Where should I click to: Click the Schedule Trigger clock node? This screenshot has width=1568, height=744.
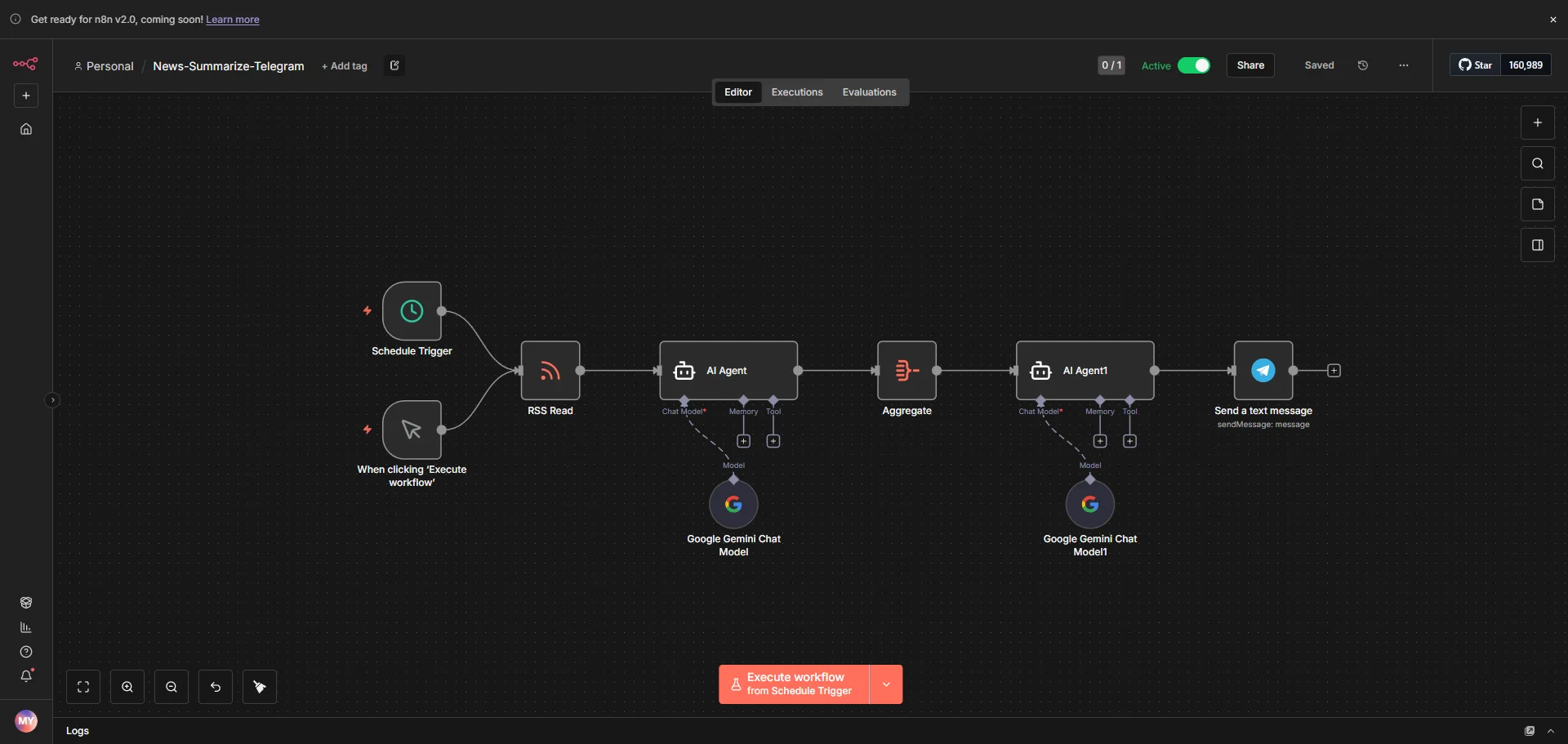412,311
